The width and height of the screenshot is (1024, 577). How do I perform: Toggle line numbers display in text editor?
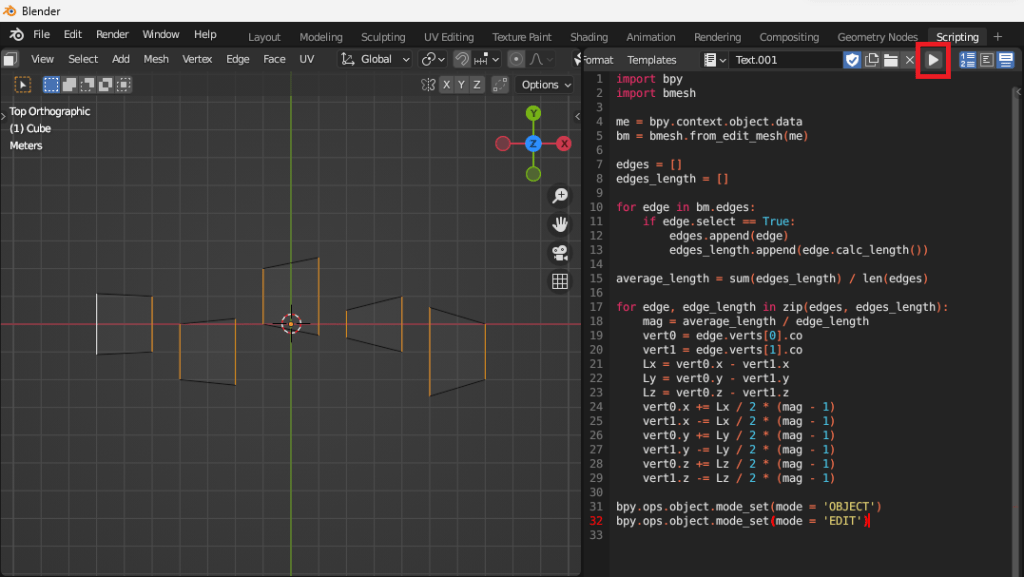967,60
